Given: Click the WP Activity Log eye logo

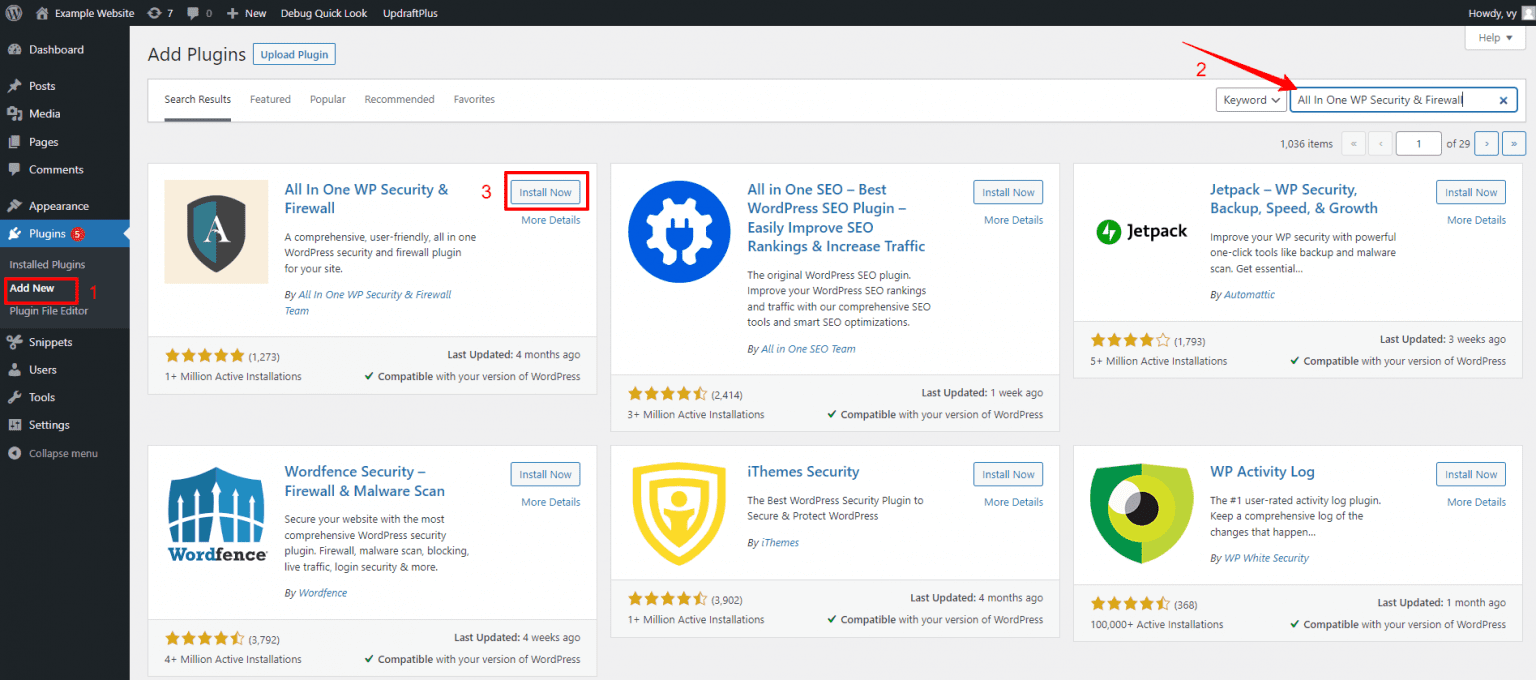Looking at the screenshot, I should [x=1142, y=513].
